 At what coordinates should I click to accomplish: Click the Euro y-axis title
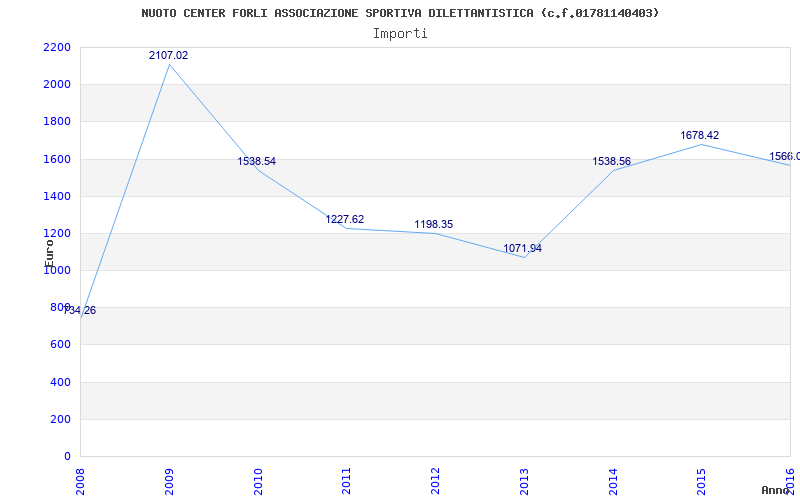tap(49, 253)
